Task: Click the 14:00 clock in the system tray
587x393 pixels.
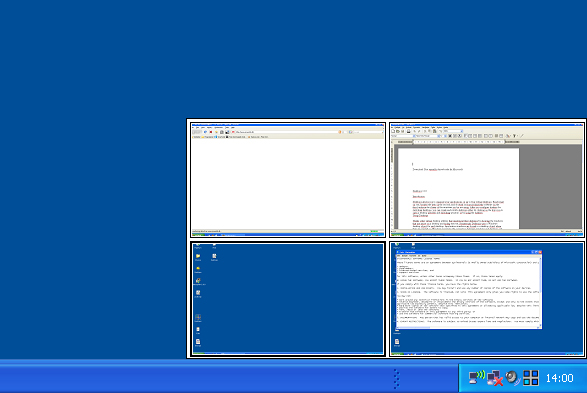Action: (559, 378)
